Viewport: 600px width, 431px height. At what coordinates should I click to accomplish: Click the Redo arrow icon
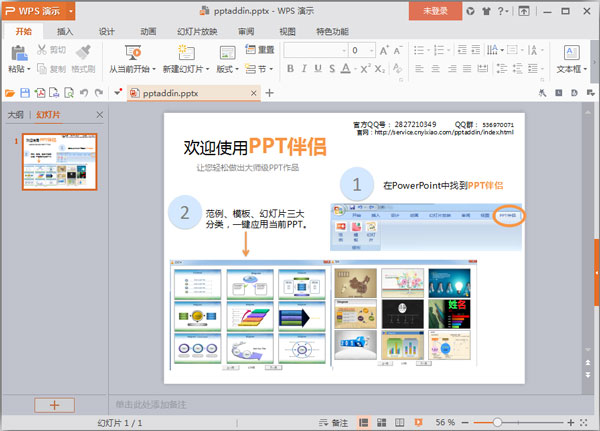tap(99, 93)
